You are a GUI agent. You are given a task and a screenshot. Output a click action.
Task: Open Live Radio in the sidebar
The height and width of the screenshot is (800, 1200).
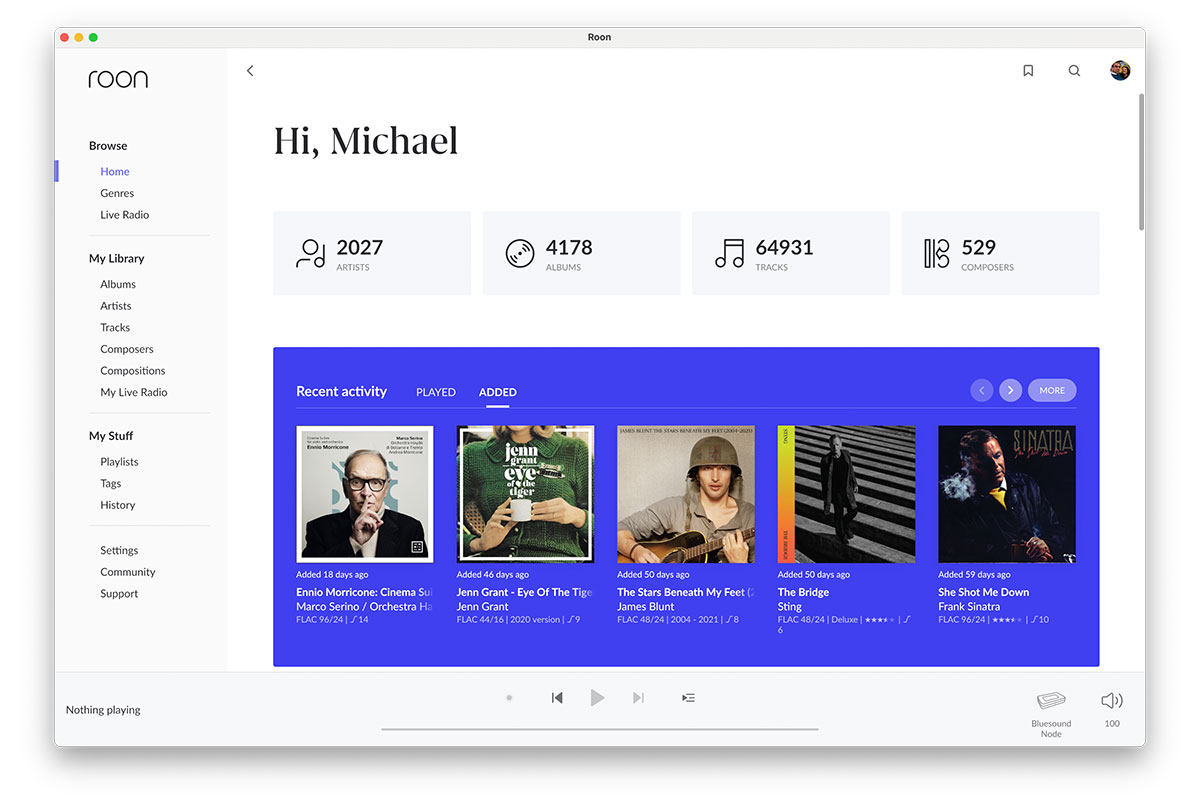coord(125,215)
